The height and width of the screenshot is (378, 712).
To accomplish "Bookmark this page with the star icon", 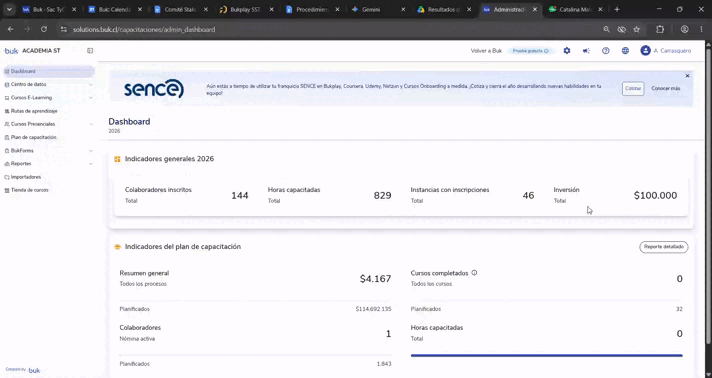I will (637, 29).
